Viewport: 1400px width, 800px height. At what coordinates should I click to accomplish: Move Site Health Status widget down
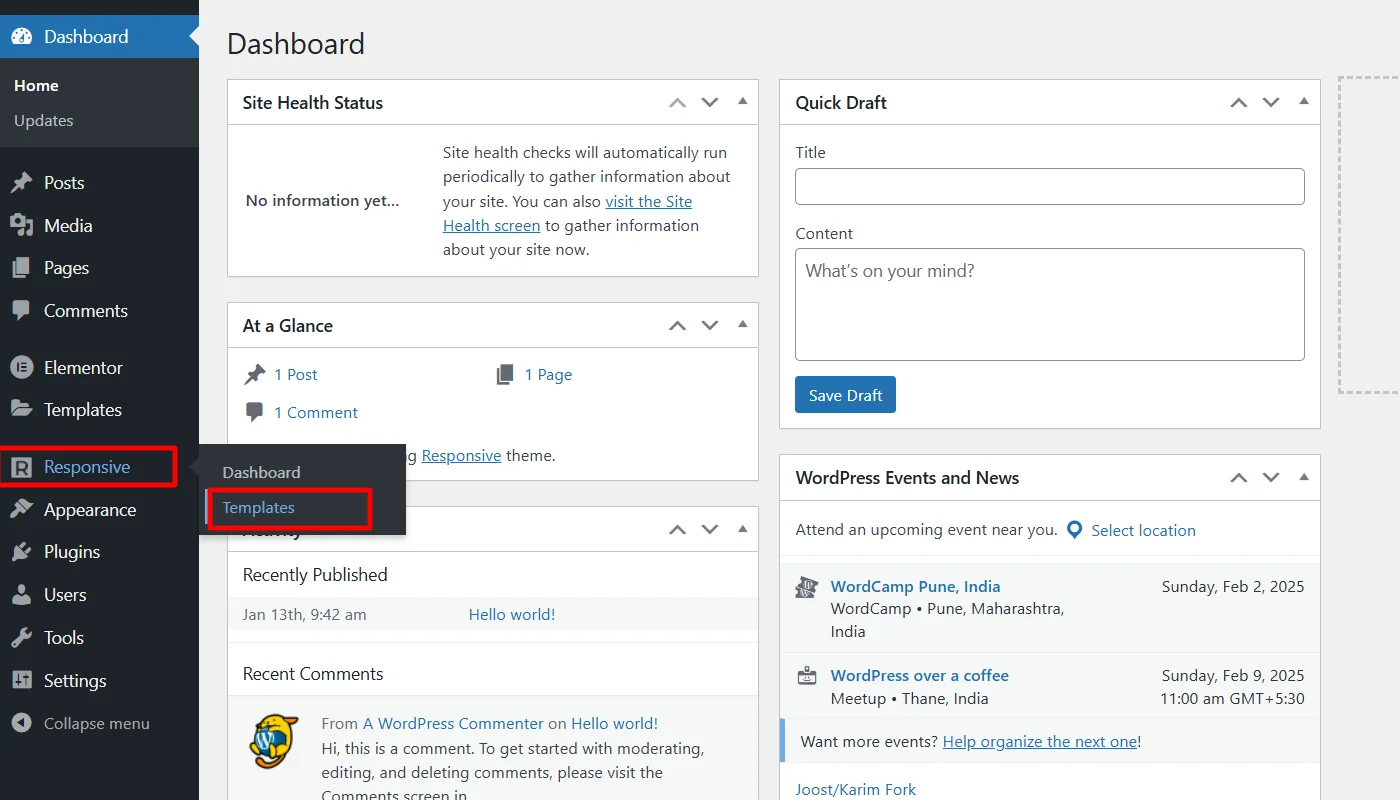[x=710, y=103]
